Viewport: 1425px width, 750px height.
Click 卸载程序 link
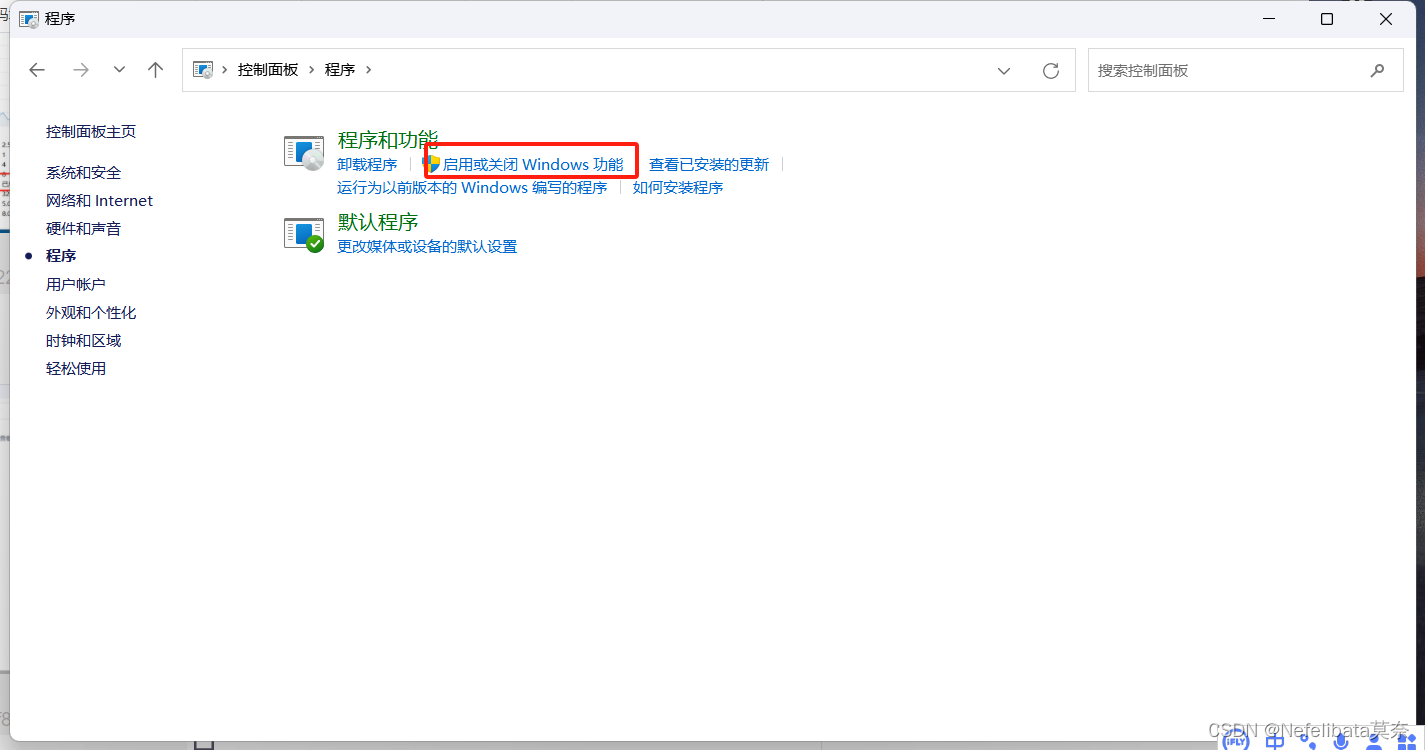tap(367, 164)
